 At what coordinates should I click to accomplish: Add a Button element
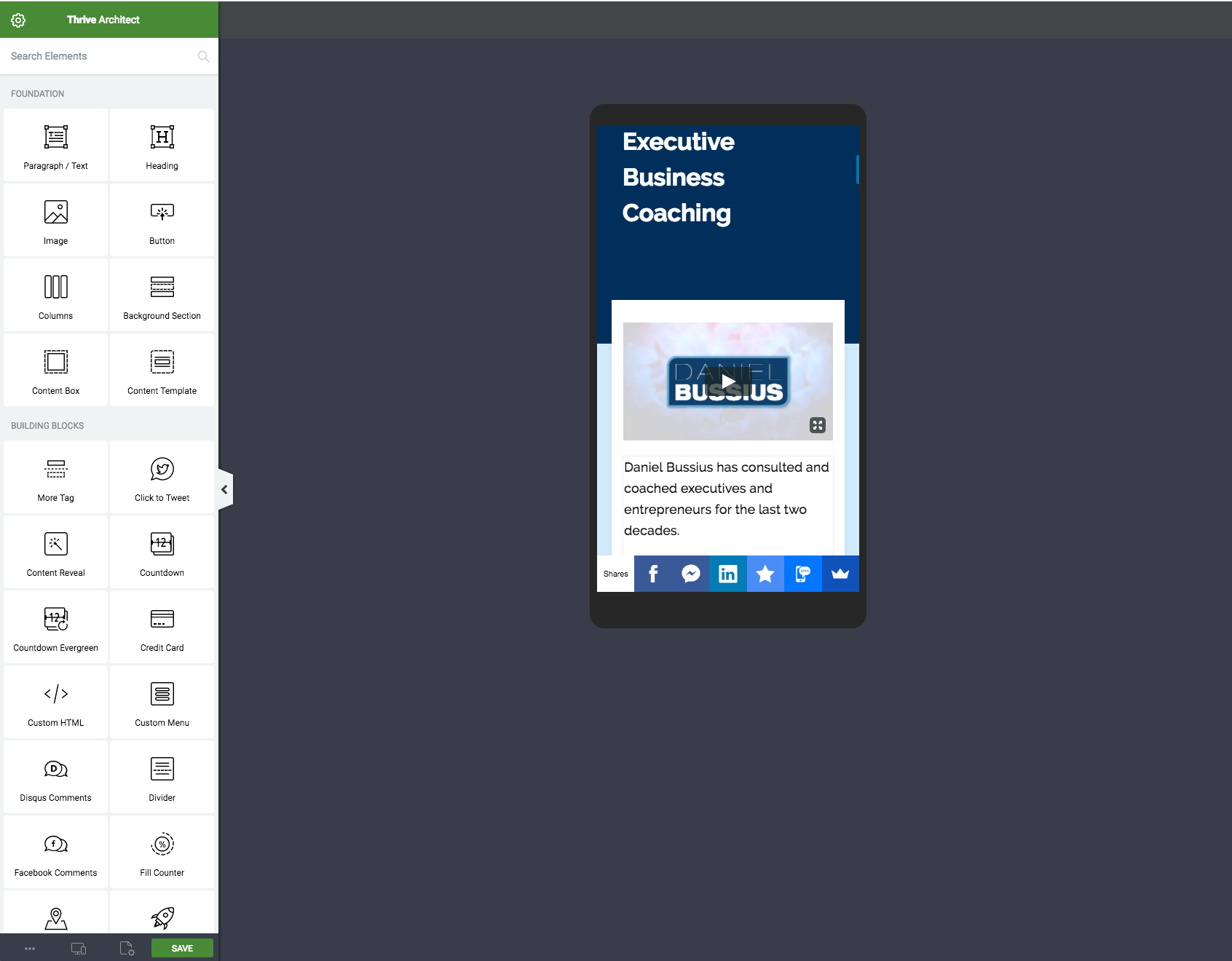coord(162,220)
